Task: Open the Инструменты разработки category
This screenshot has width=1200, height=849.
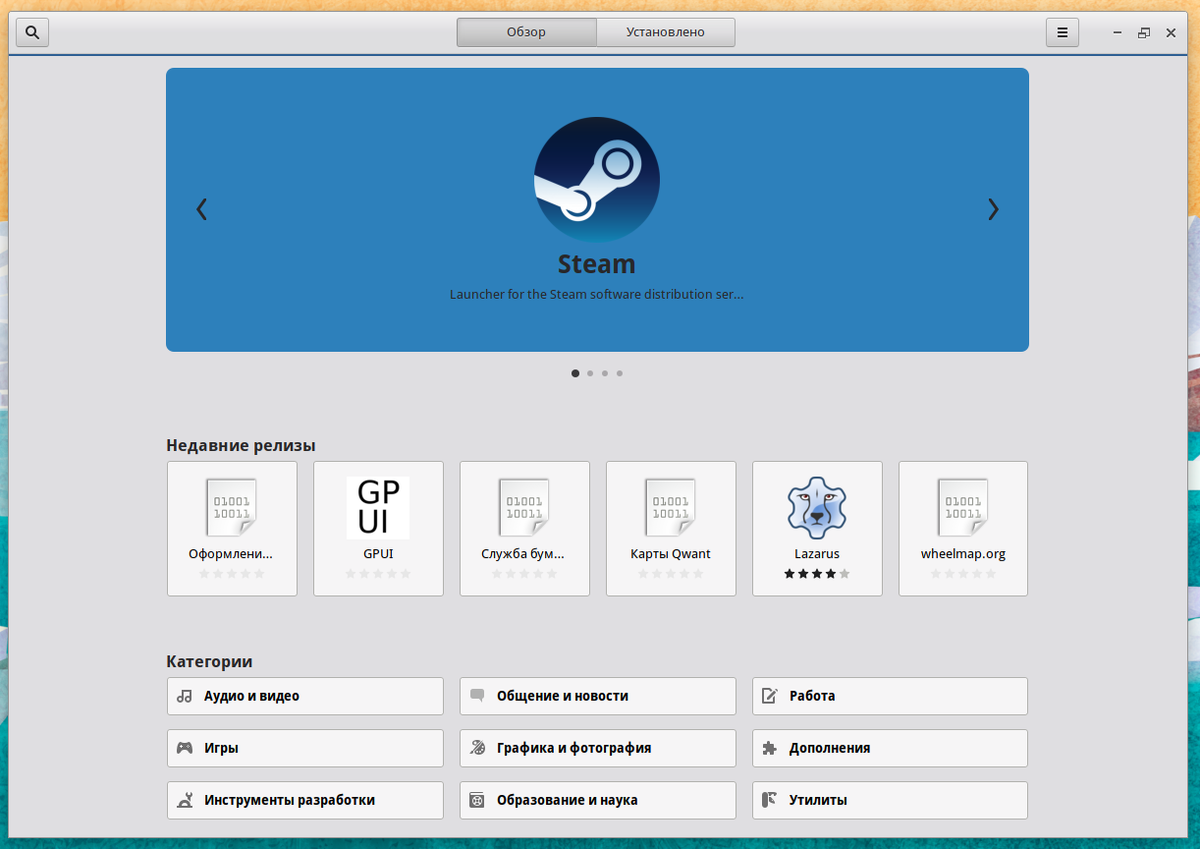Action: point(305,800)
